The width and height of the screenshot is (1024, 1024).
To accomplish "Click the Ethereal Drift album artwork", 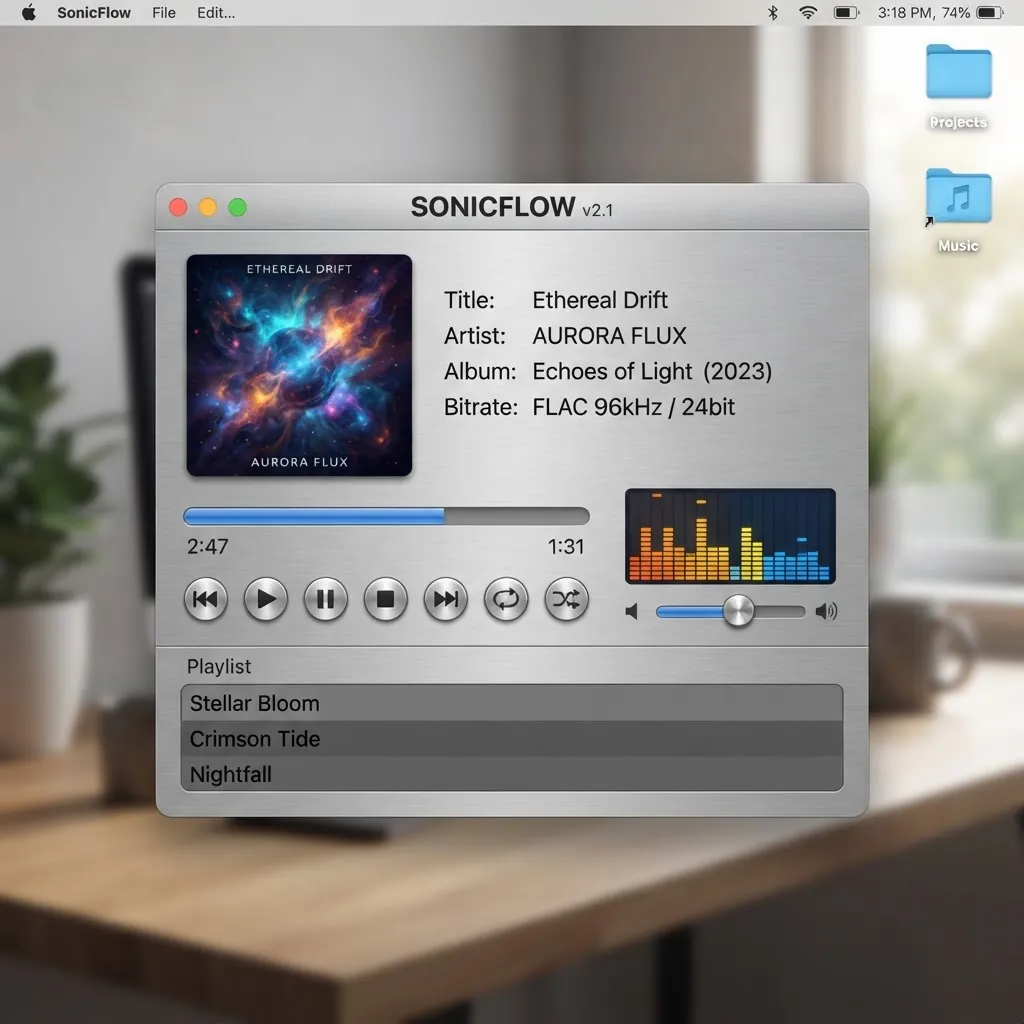I will [x=299, y=365].
